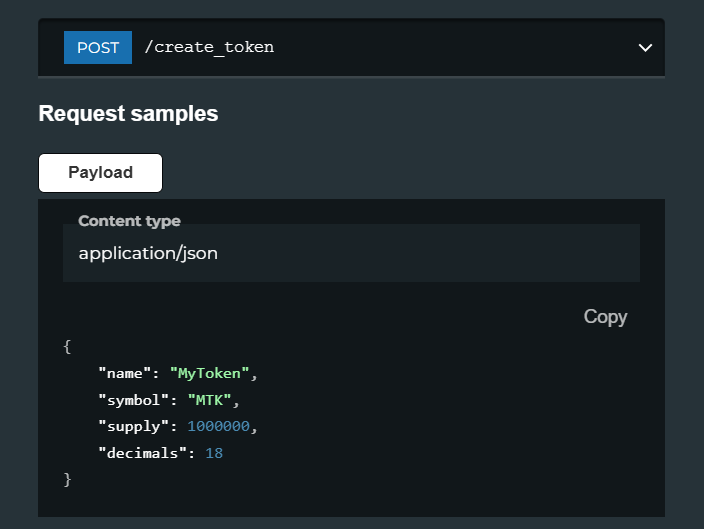
Task: Select the "MTK" string value
Action: (209, 400)
